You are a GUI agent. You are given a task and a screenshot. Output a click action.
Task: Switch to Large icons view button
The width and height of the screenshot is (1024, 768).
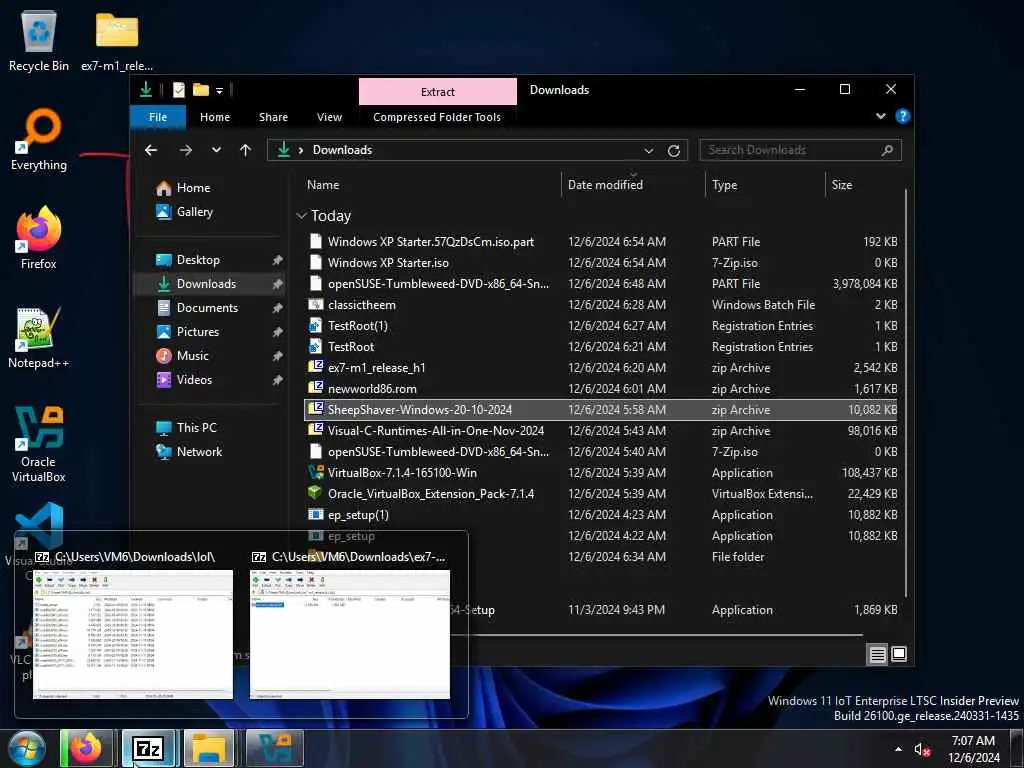(x=899, y=654)
